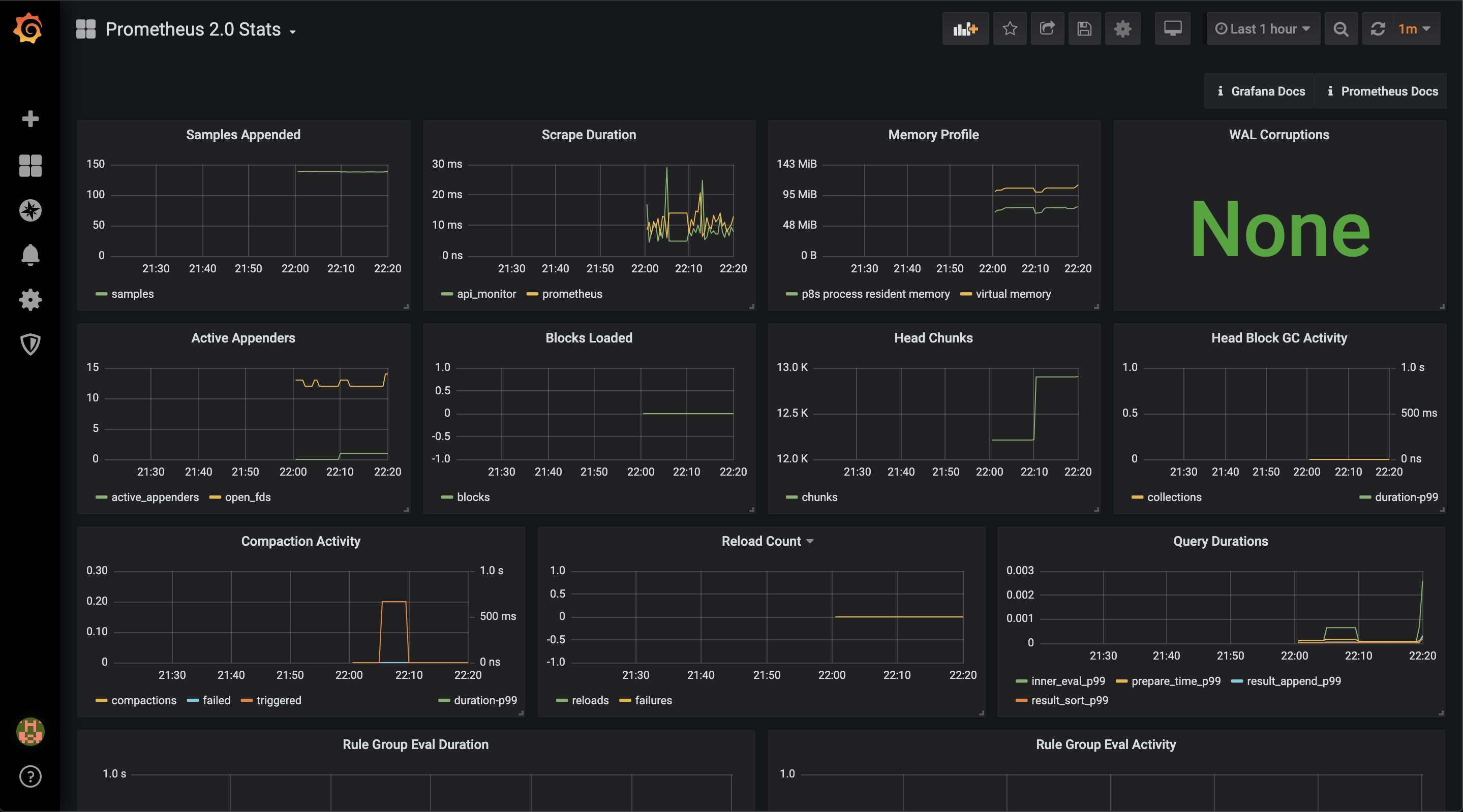Image resolution: width=1463 pixels, height=812 pixels.
Task: Open the Create plus menu in sidebar
Action: point(30,119)
